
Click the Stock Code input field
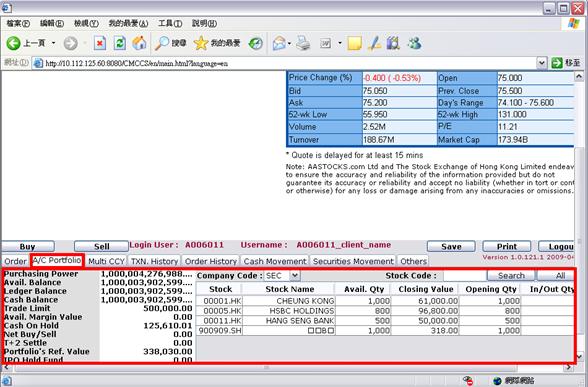point(465,276)
